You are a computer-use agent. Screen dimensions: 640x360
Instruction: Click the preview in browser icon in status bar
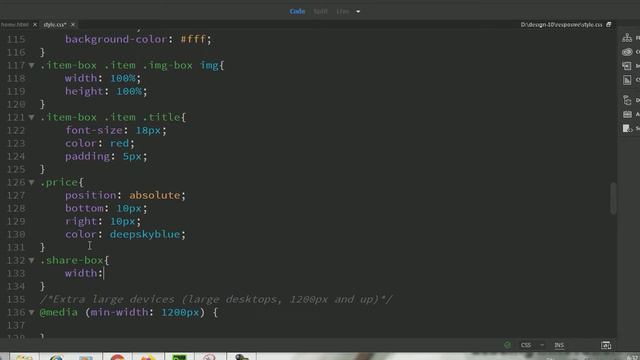click(x=606, y=345)
